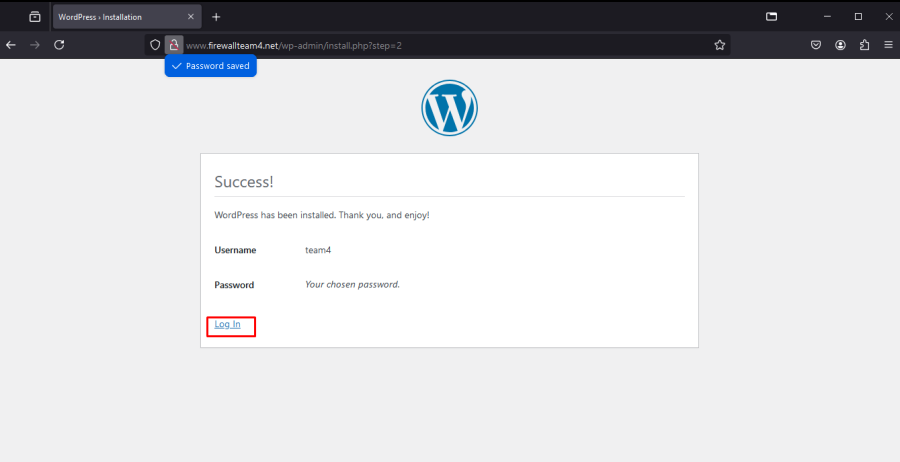Click the Username label
This screenshot has height=462, width=900.
(235, 250)
